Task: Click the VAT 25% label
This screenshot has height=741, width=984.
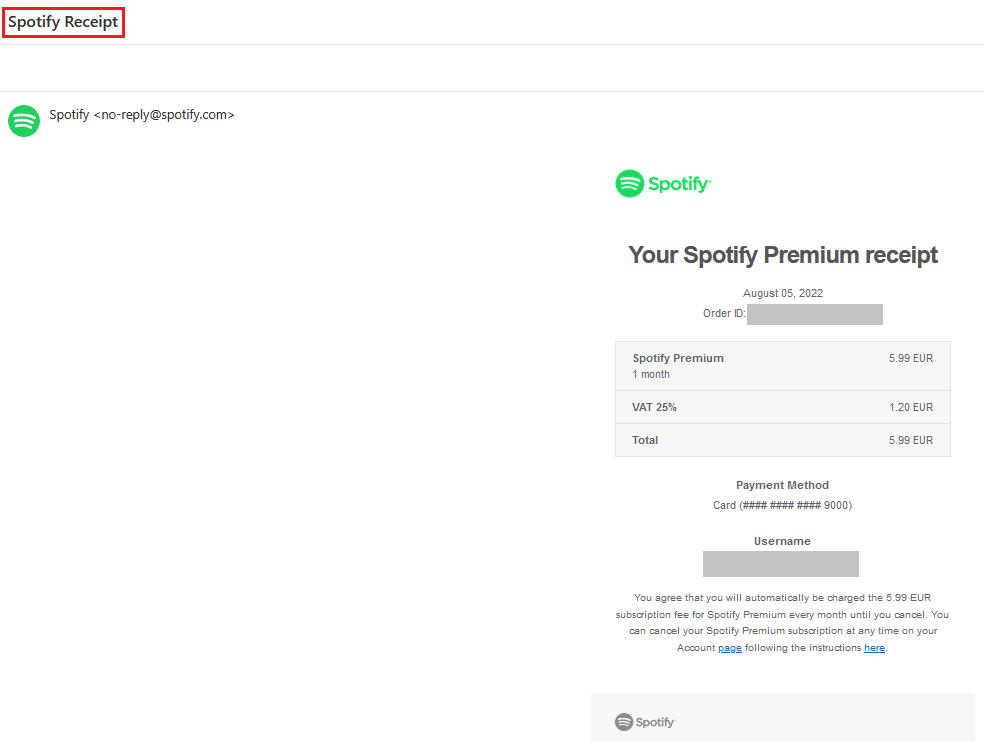Action: [x=654, y=407]
